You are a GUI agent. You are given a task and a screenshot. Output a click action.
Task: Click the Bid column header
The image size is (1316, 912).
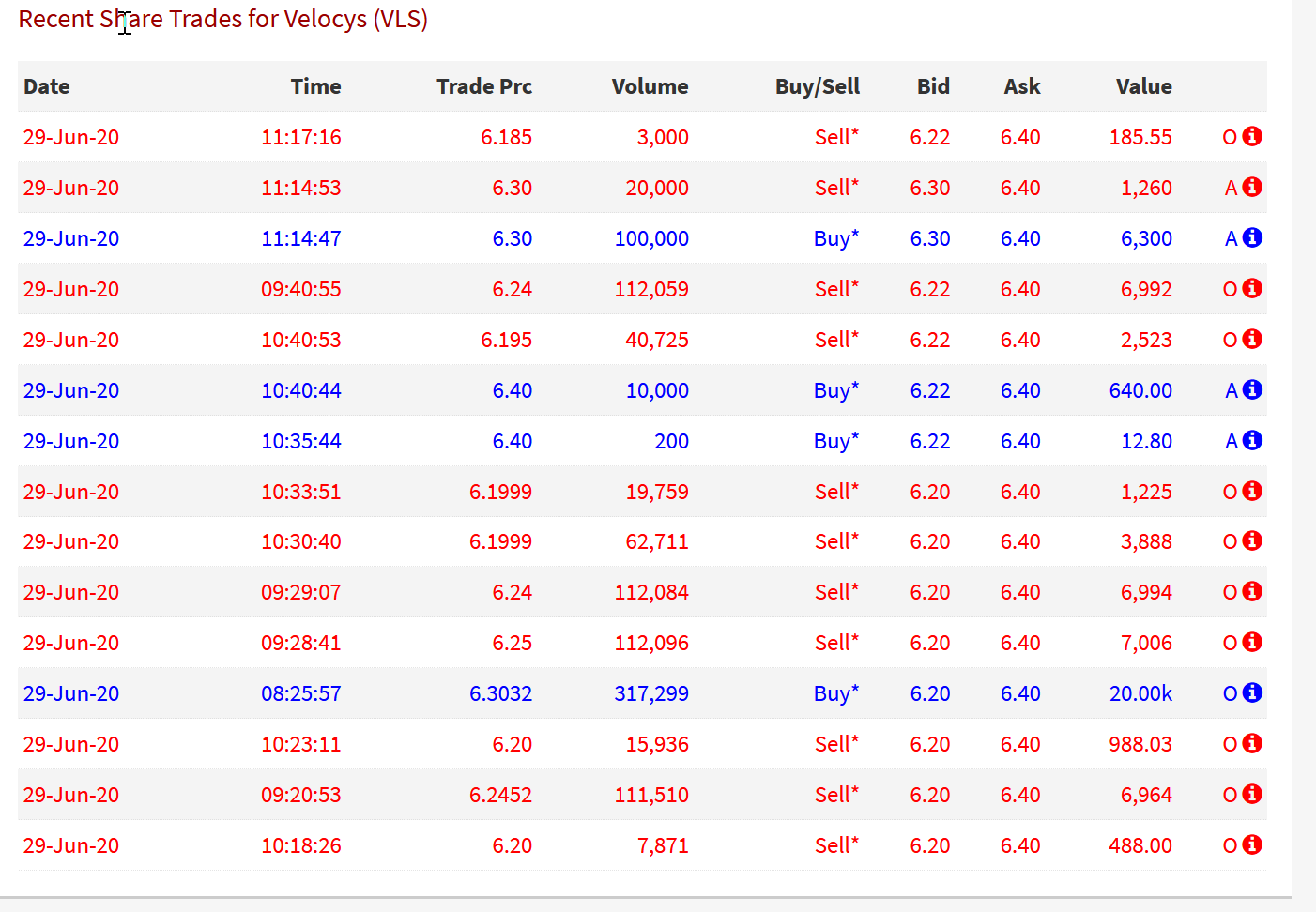tap(933, 86)
